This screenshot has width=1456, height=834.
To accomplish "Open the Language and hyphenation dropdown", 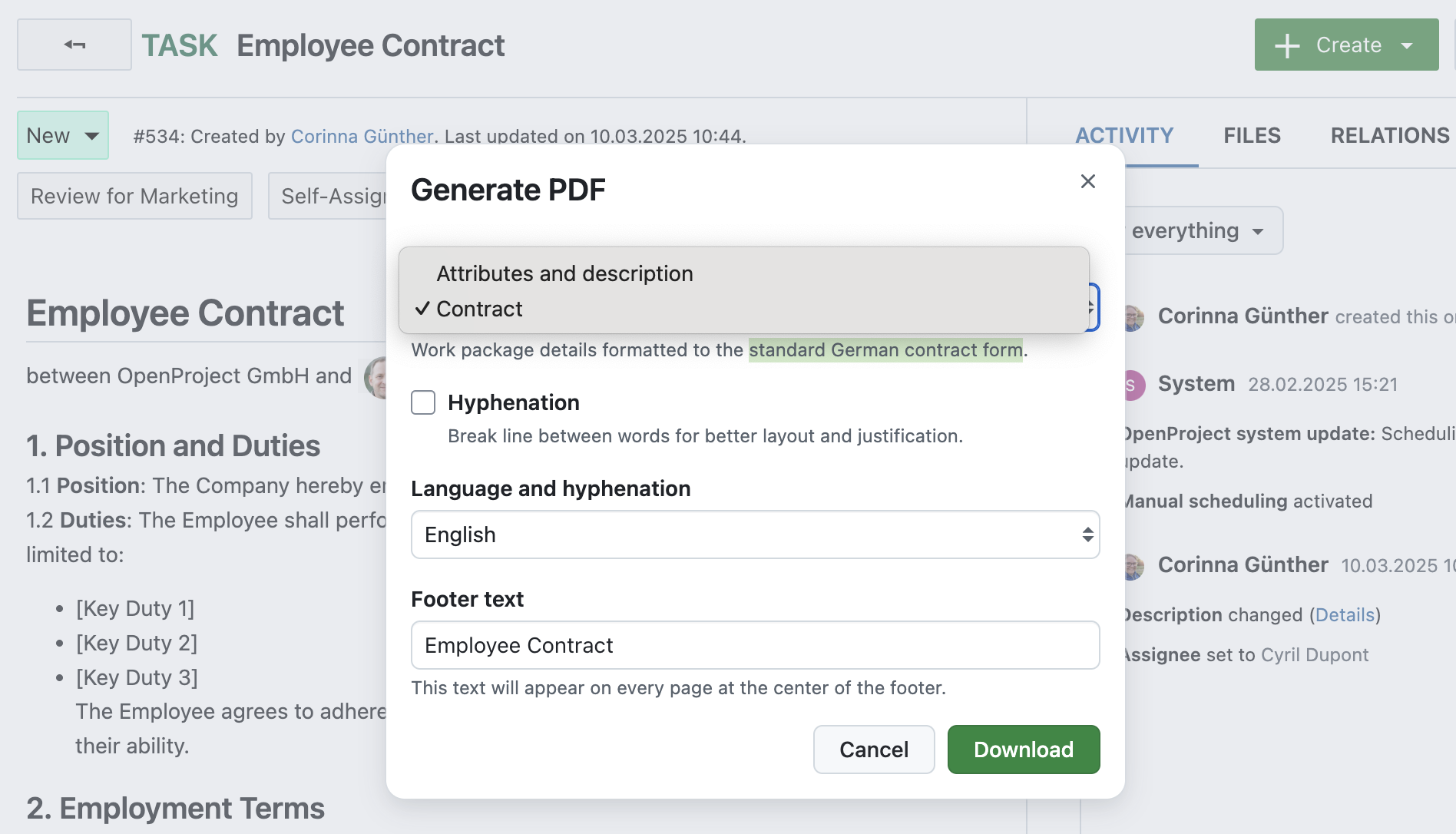I will click(x=755, y=534).
